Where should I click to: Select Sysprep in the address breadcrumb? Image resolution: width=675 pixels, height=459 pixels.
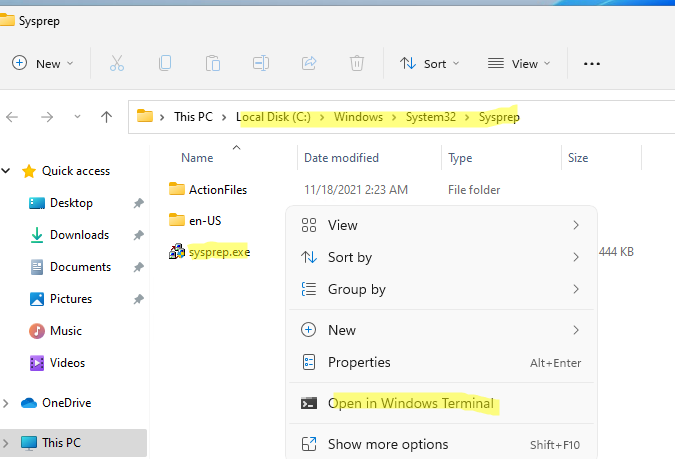click(x=499, y=117)
